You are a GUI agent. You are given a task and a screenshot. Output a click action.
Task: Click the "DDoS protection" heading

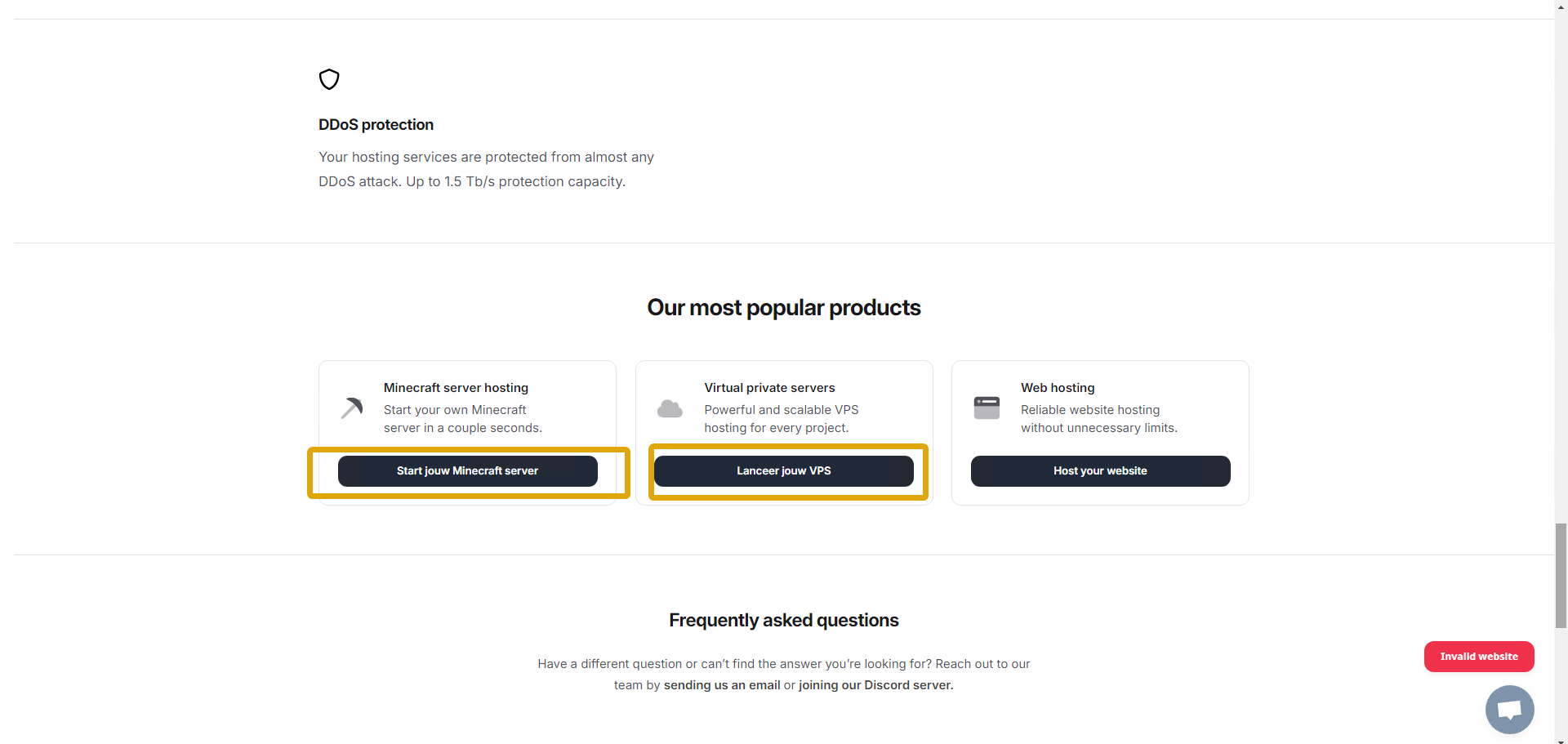coord(376,125)
